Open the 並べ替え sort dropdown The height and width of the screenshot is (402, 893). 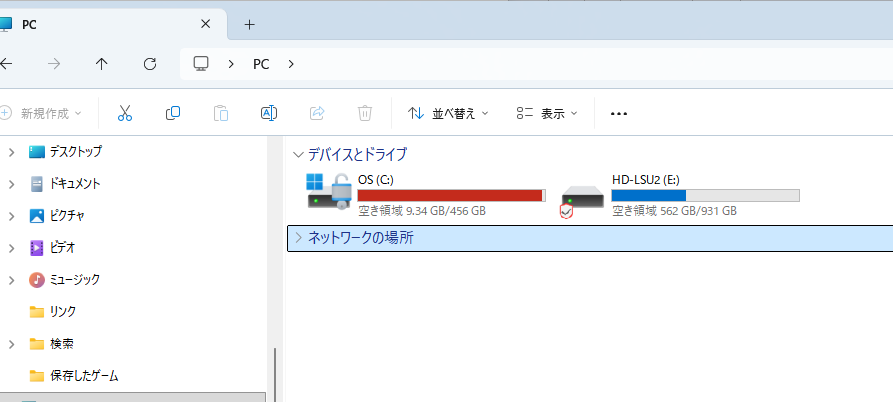pos(448,113)
